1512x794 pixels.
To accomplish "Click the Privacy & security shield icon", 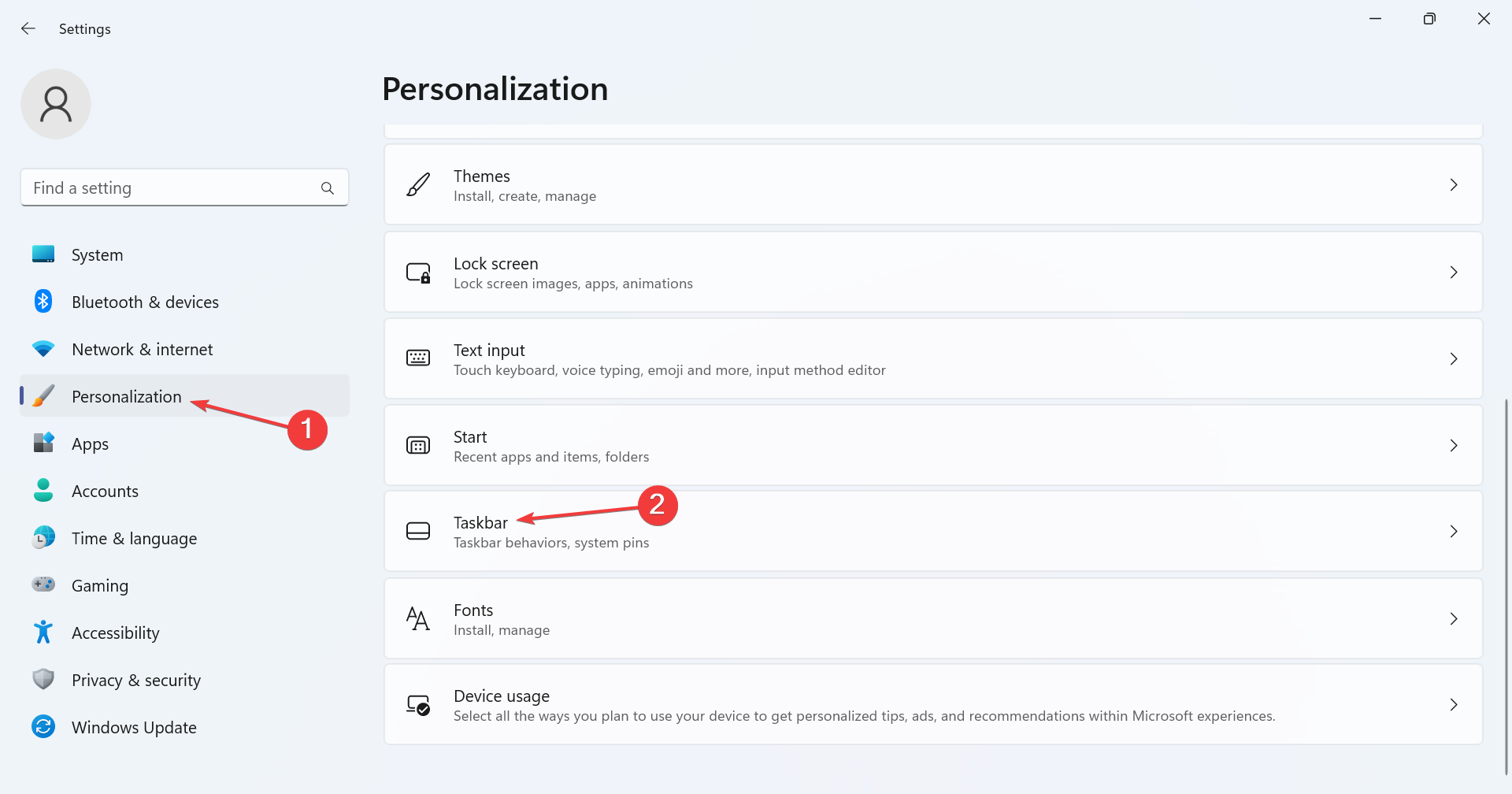I will point(43,680).
